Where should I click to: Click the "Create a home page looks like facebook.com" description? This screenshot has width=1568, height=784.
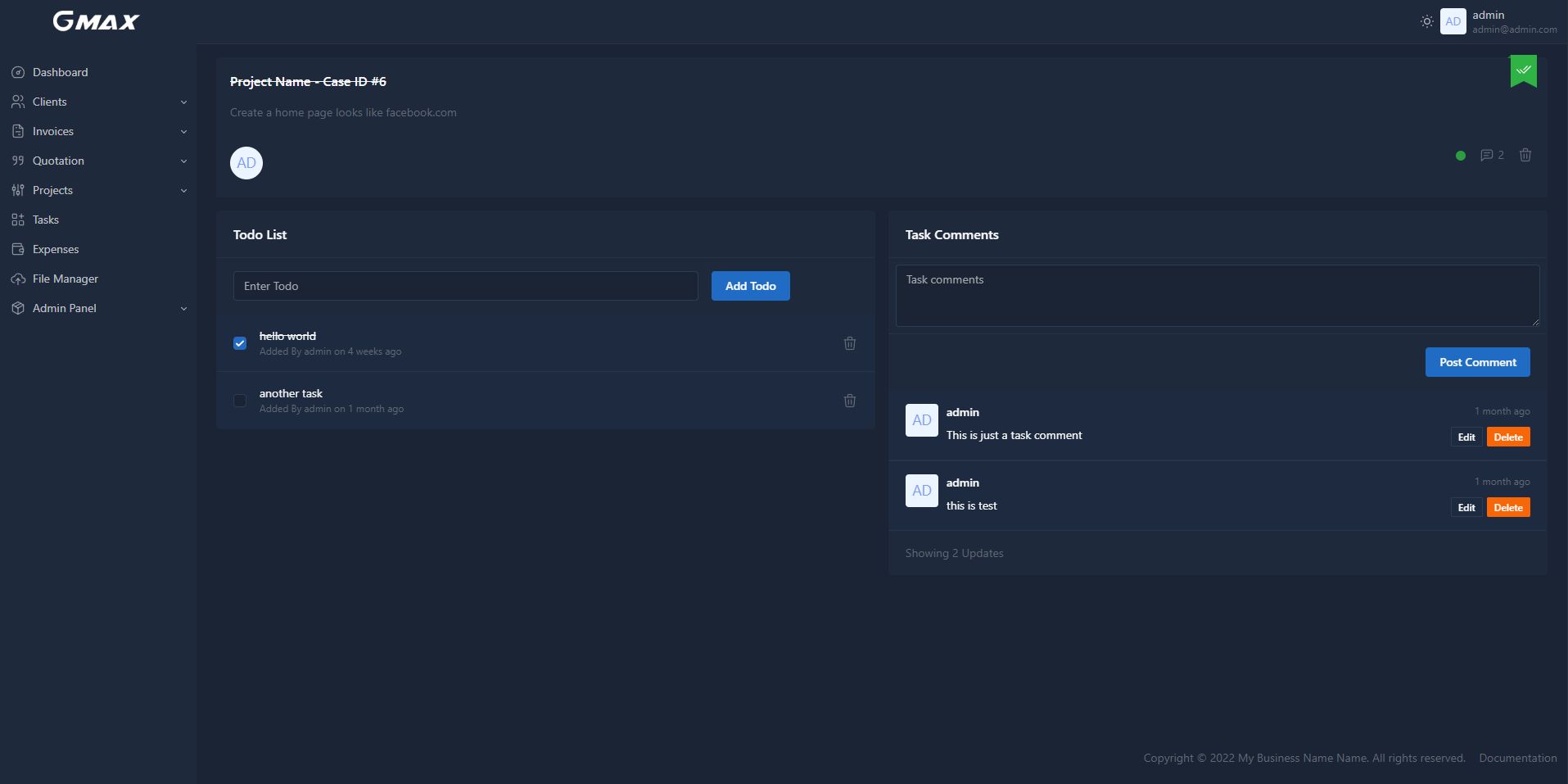pyautogui.click(x=343, y=112)
